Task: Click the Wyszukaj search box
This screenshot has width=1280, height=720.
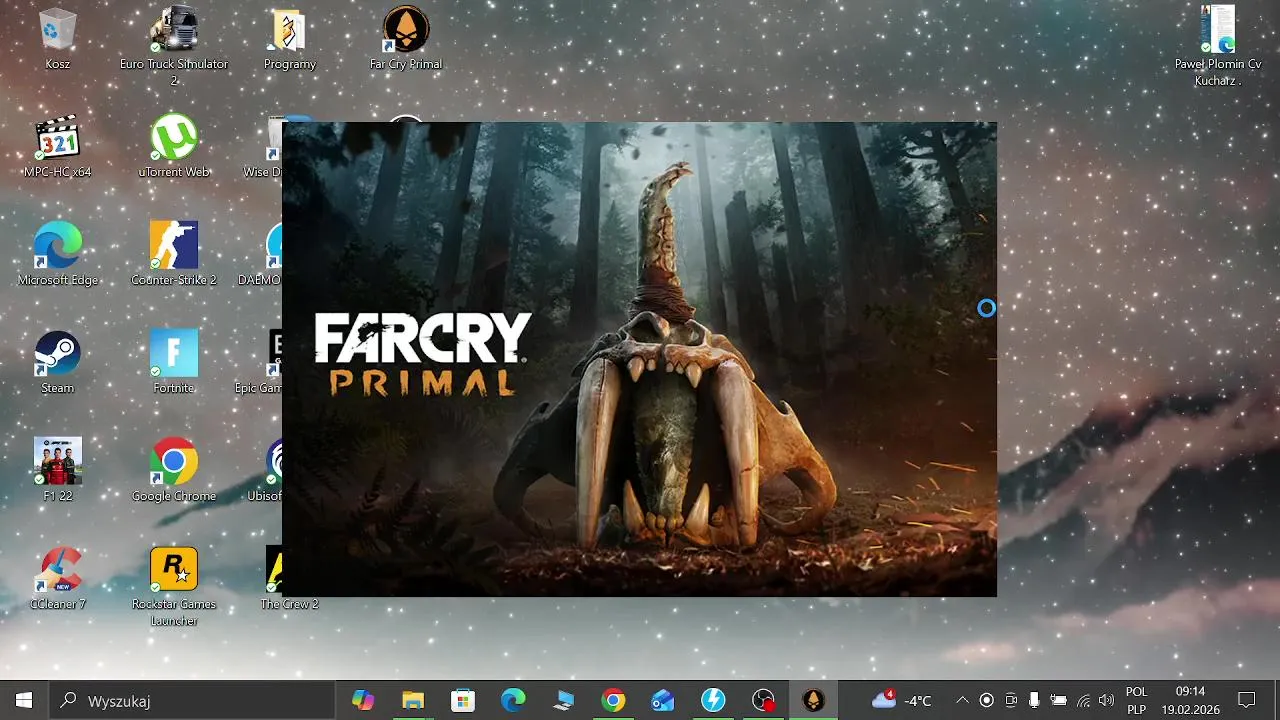Action: click(193, 700)
